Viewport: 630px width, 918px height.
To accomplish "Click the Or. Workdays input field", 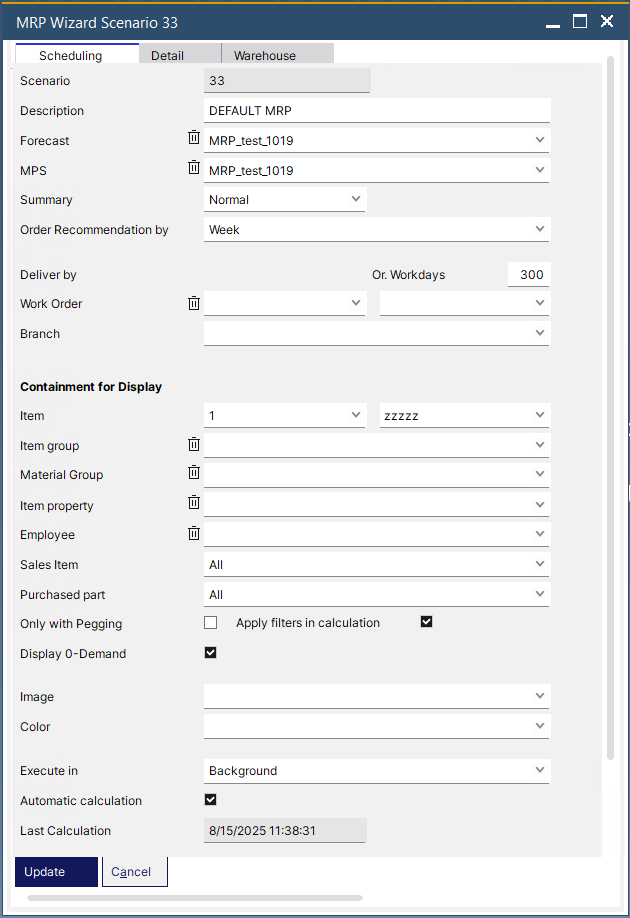I will (x=529, y=274).
